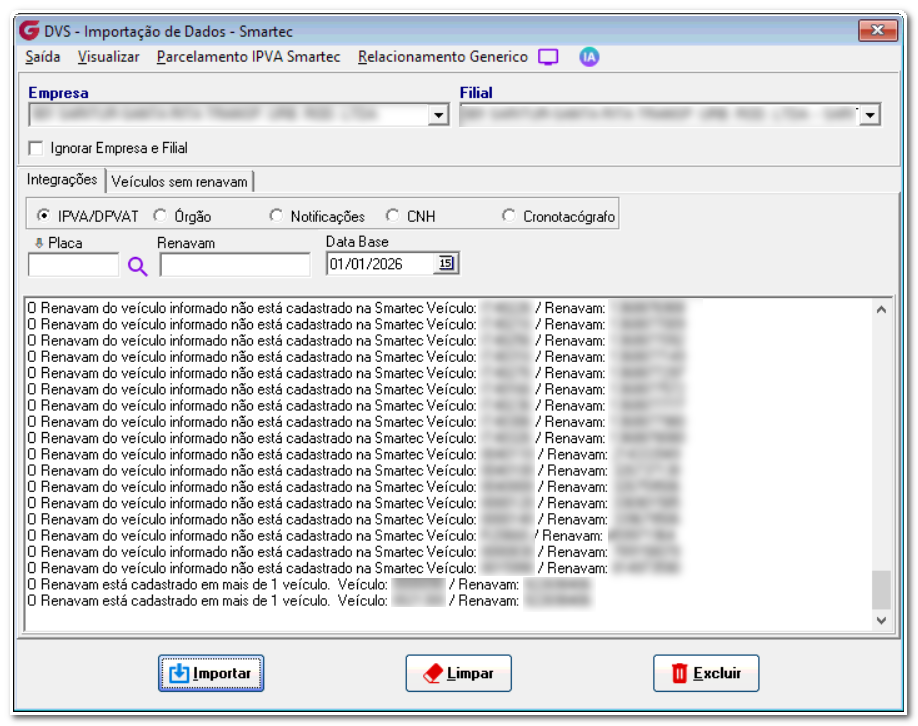Click the log scrollbar up arrow
The height and width of the screenshot is (726, 918).
[881, 310]
